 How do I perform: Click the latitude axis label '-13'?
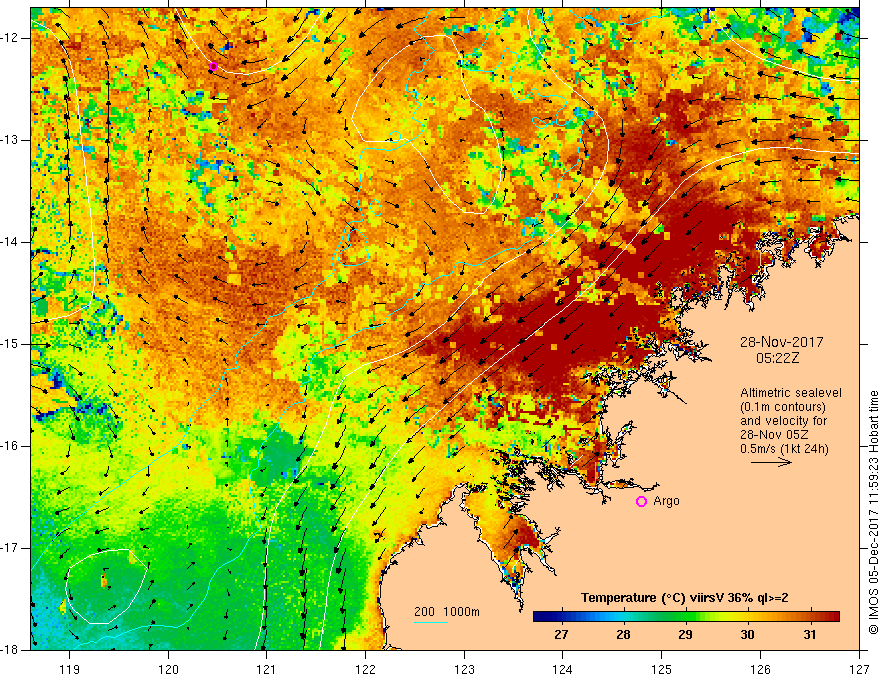11,140
